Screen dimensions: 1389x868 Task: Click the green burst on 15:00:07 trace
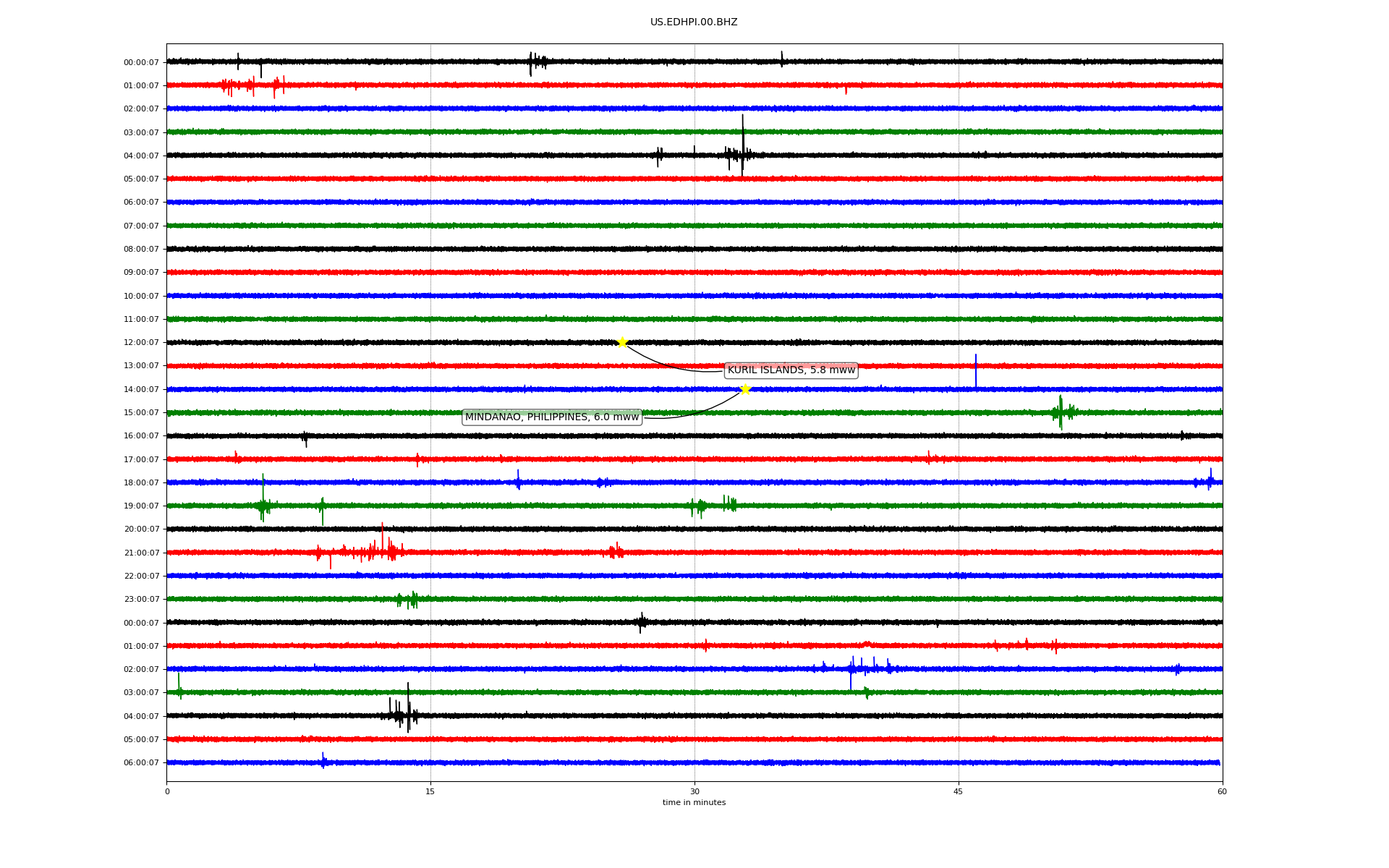[x=1061, y=412]
